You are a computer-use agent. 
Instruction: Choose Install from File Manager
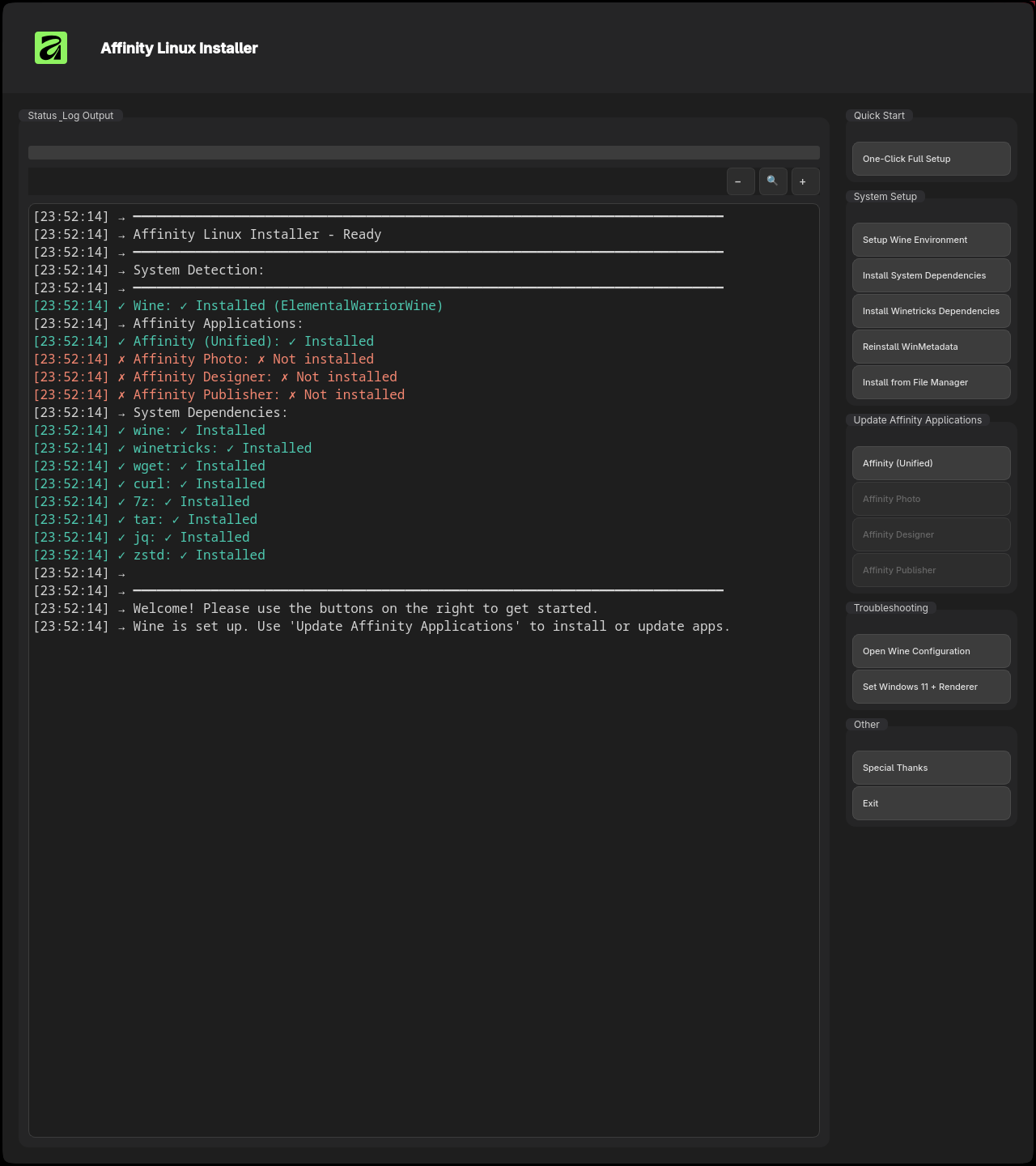(932, 382)
